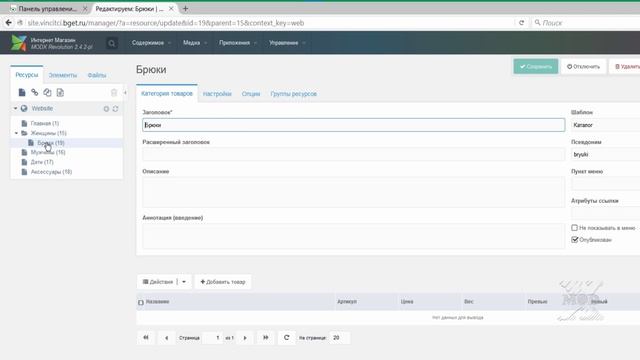640x360 pixels.
Task: Uncheck the 'Опубликован' checkbox
Action: tap(574, 240)
